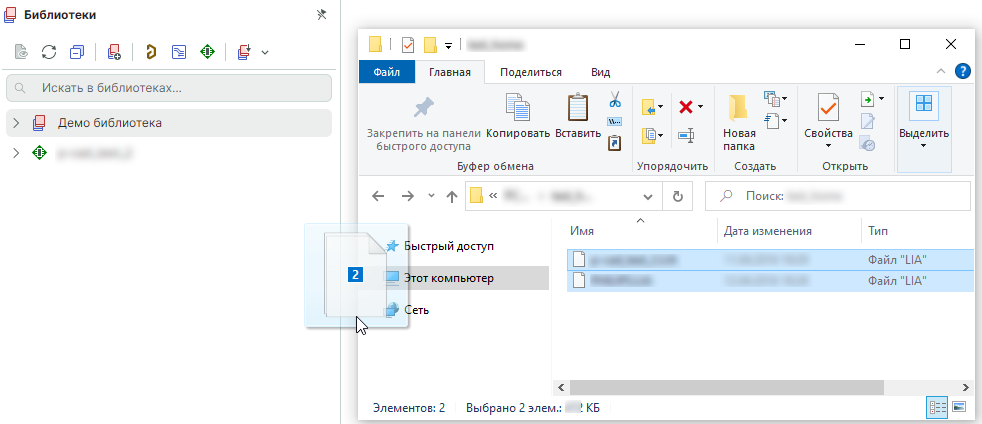Click the import library icon with down arrow
Image resolution: width=982 pixels, height=424 pixels.
244,52
